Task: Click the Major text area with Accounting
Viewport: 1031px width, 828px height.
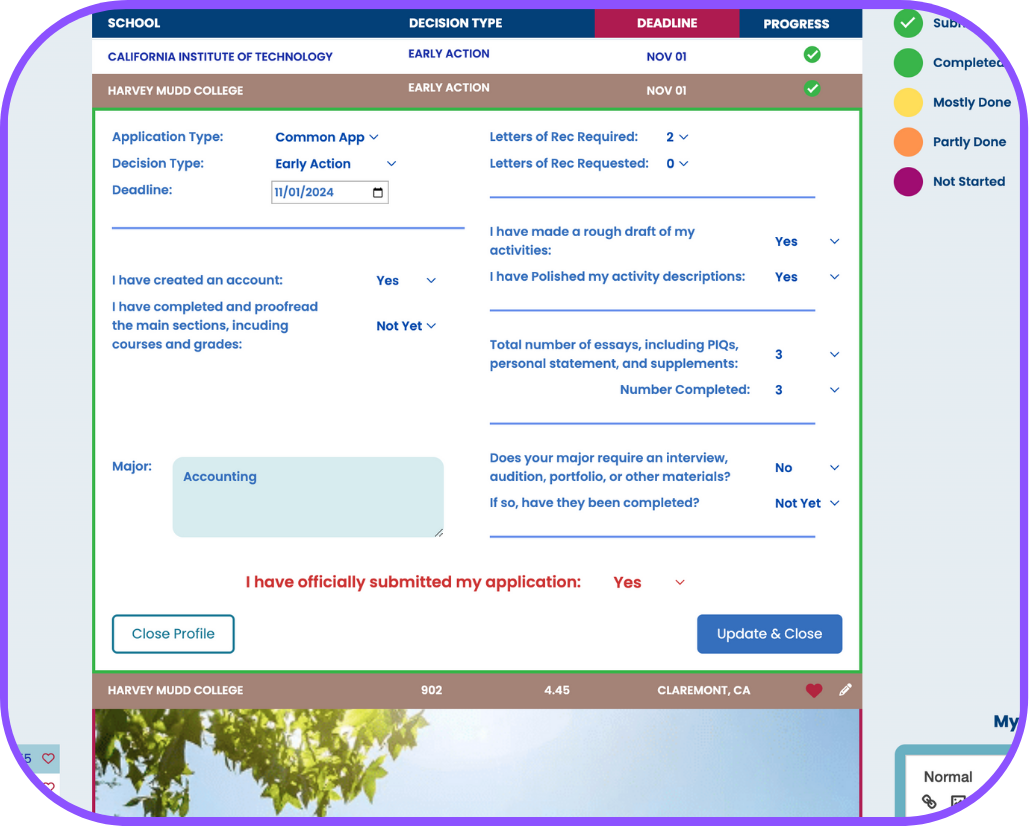Action: (308, 498)
